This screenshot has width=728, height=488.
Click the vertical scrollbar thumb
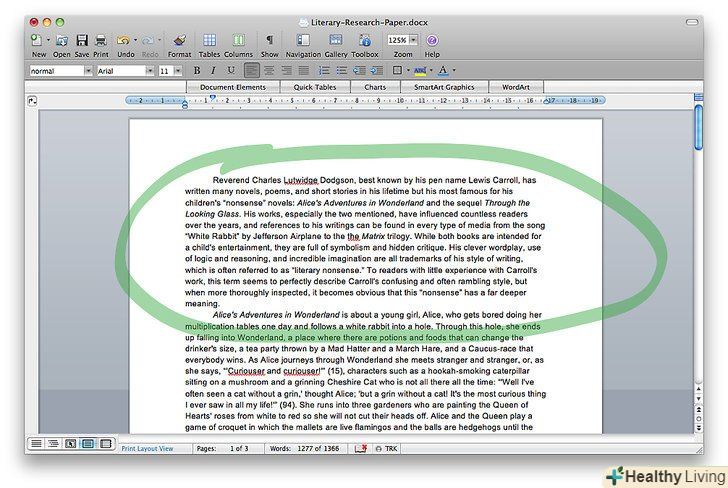698,128
